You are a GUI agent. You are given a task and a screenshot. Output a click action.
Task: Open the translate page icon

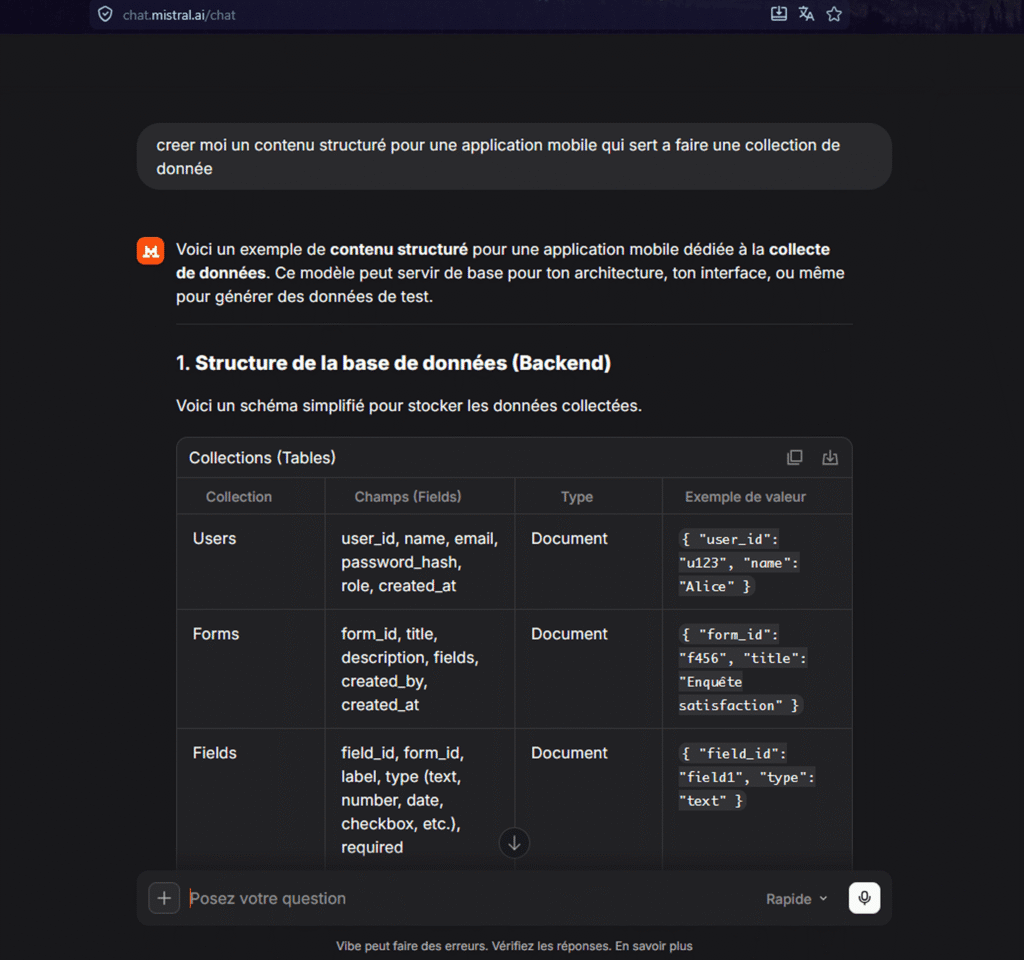pos(807,14)
